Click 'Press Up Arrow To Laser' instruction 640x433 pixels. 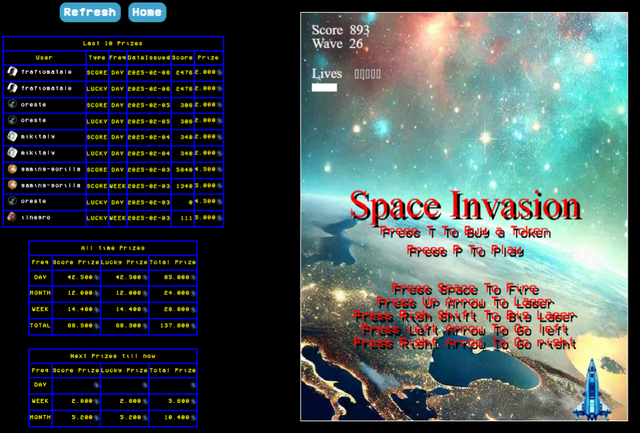(x=464, y=302)
